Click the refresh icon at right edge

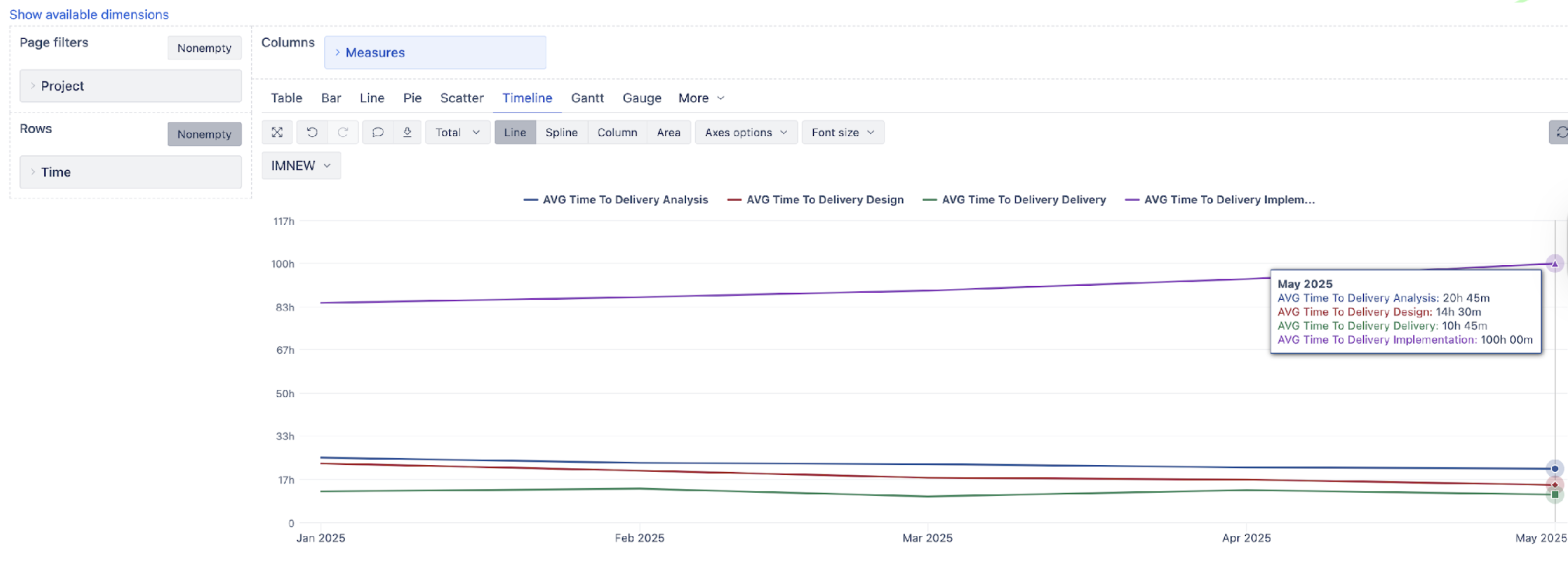tap(1561, 132)
